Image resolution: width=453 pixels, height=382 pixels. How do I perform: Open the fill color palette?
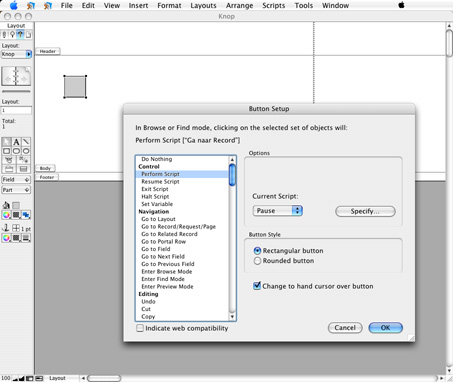tap(6, 215)
